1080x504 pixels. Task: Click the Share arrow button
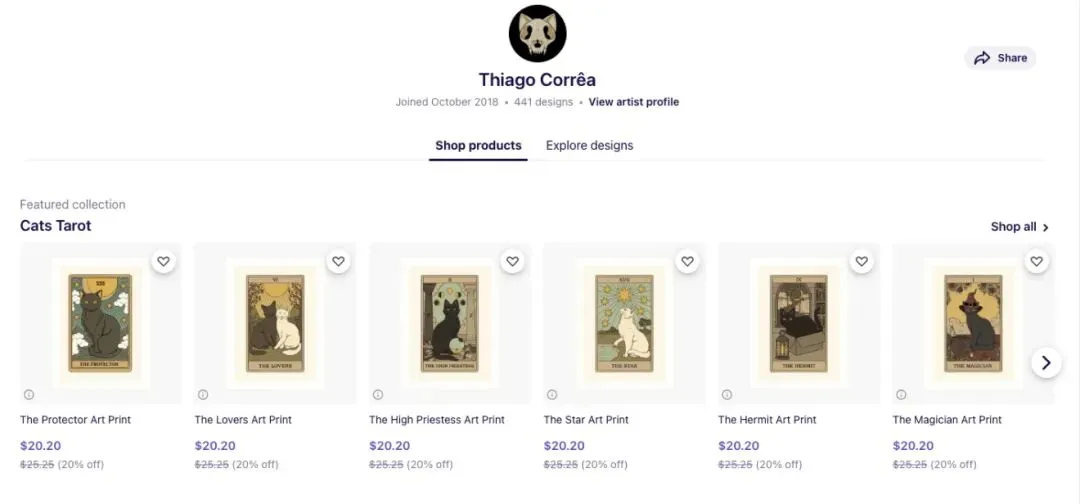coord(1000,58)
